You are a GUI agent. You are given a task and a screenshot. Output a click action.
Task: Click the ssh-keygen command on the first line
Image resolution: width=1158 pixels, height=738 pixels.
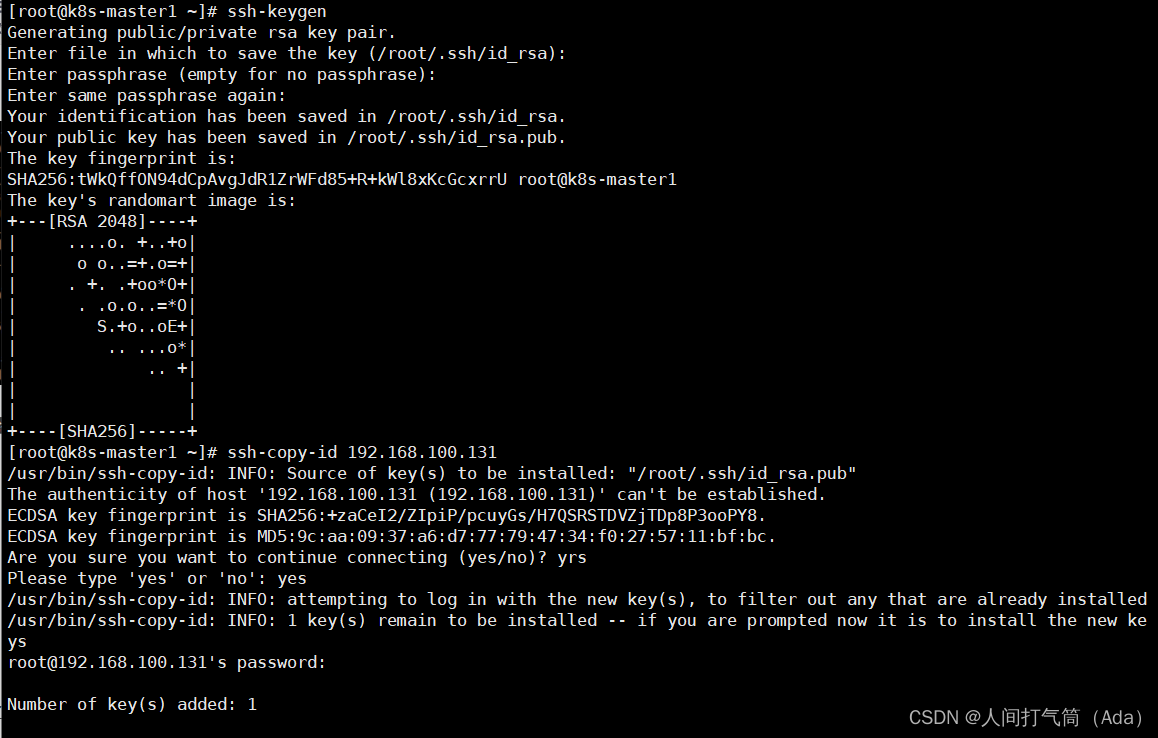coord(276,11)
